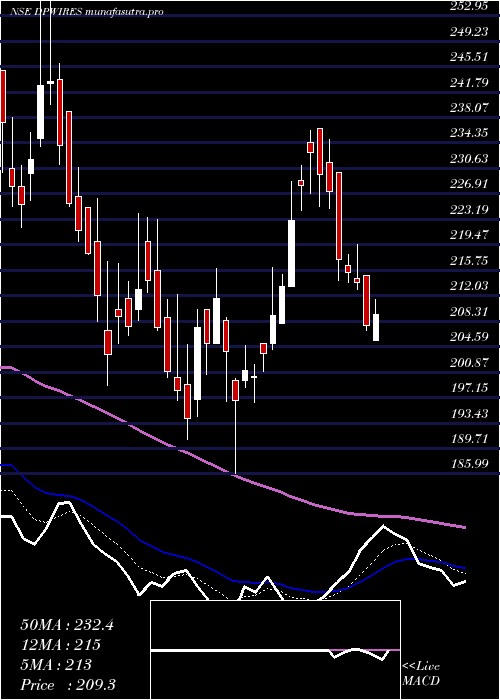
Task: Click the 50MA : 232.4 readout
Action: tap(67, 625)
